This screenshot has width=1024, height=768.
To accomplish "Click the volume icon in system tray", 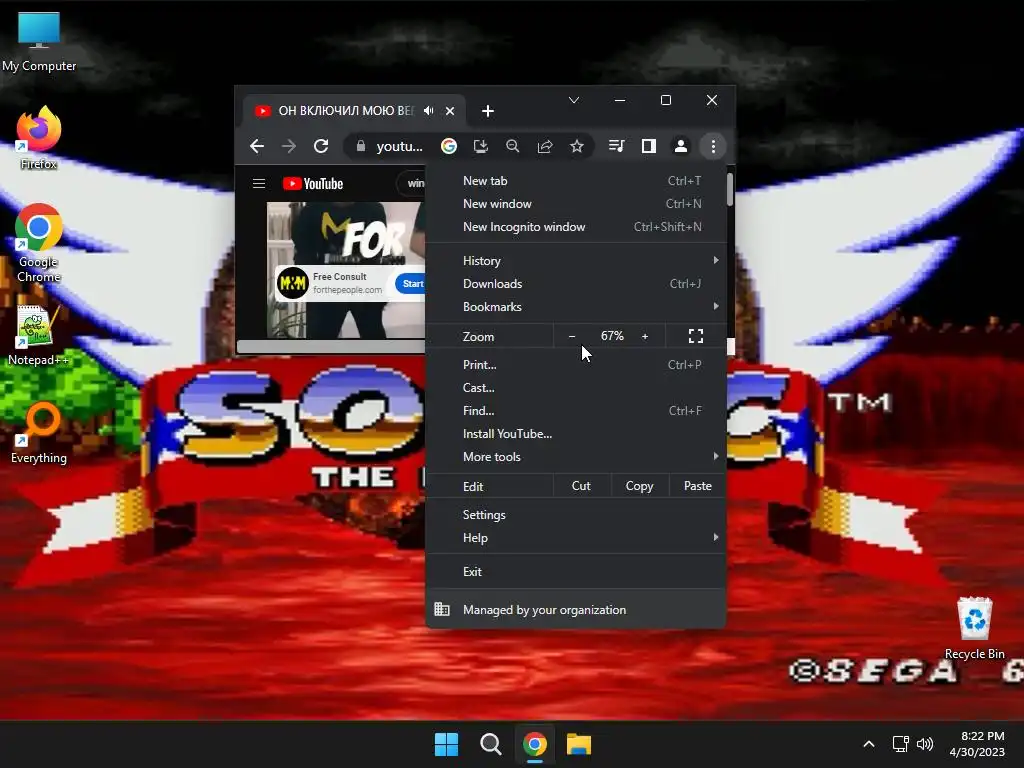I will (925, 744).
